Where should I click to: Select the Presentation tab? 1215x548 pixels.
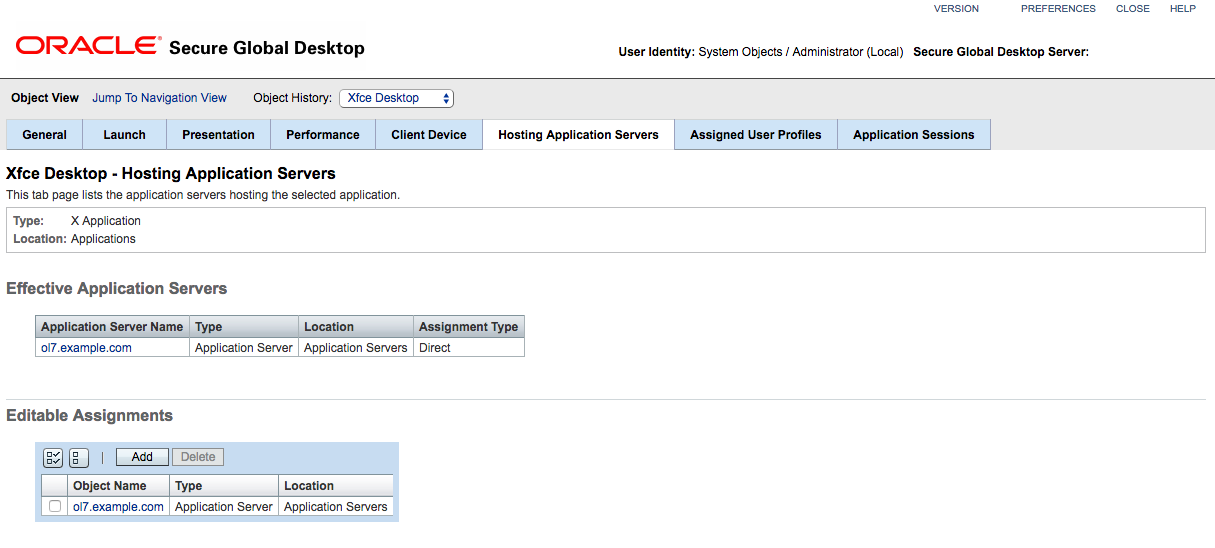coord(219,135)
